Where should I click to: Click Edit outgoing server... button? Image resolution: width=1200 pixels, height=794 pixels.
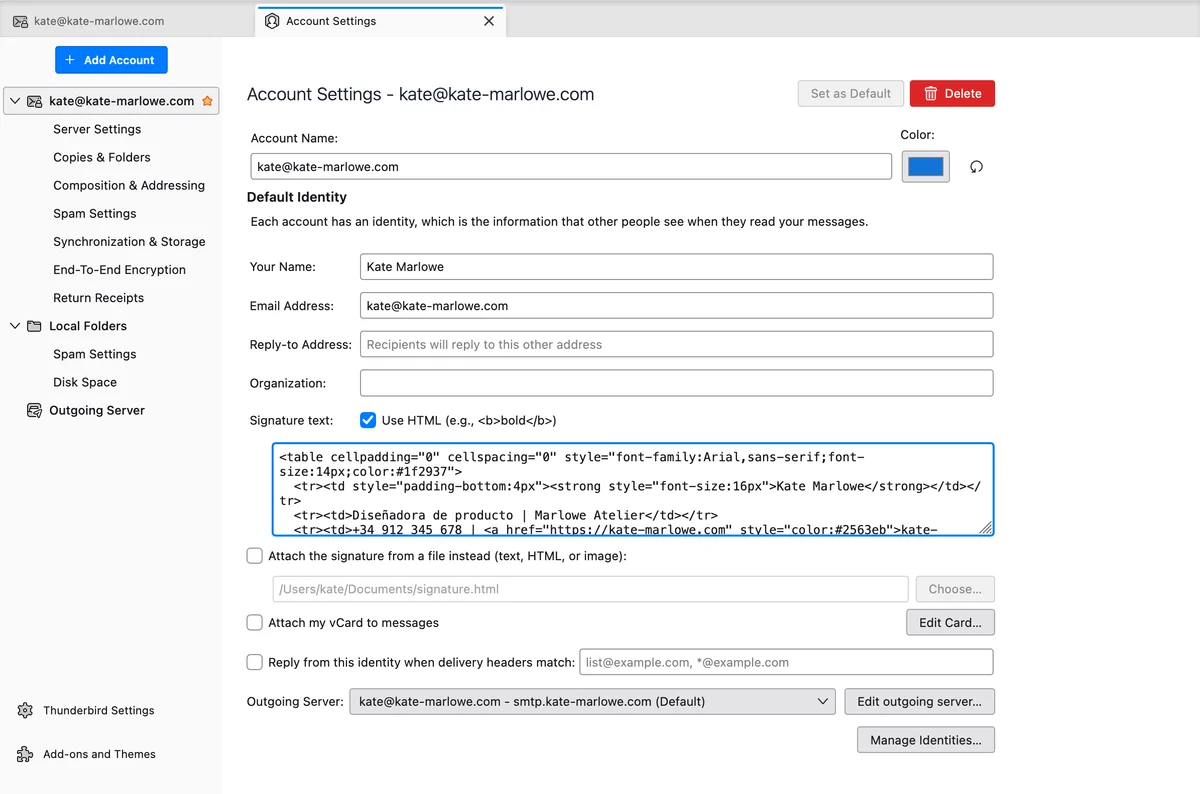[x=920, y=701]
